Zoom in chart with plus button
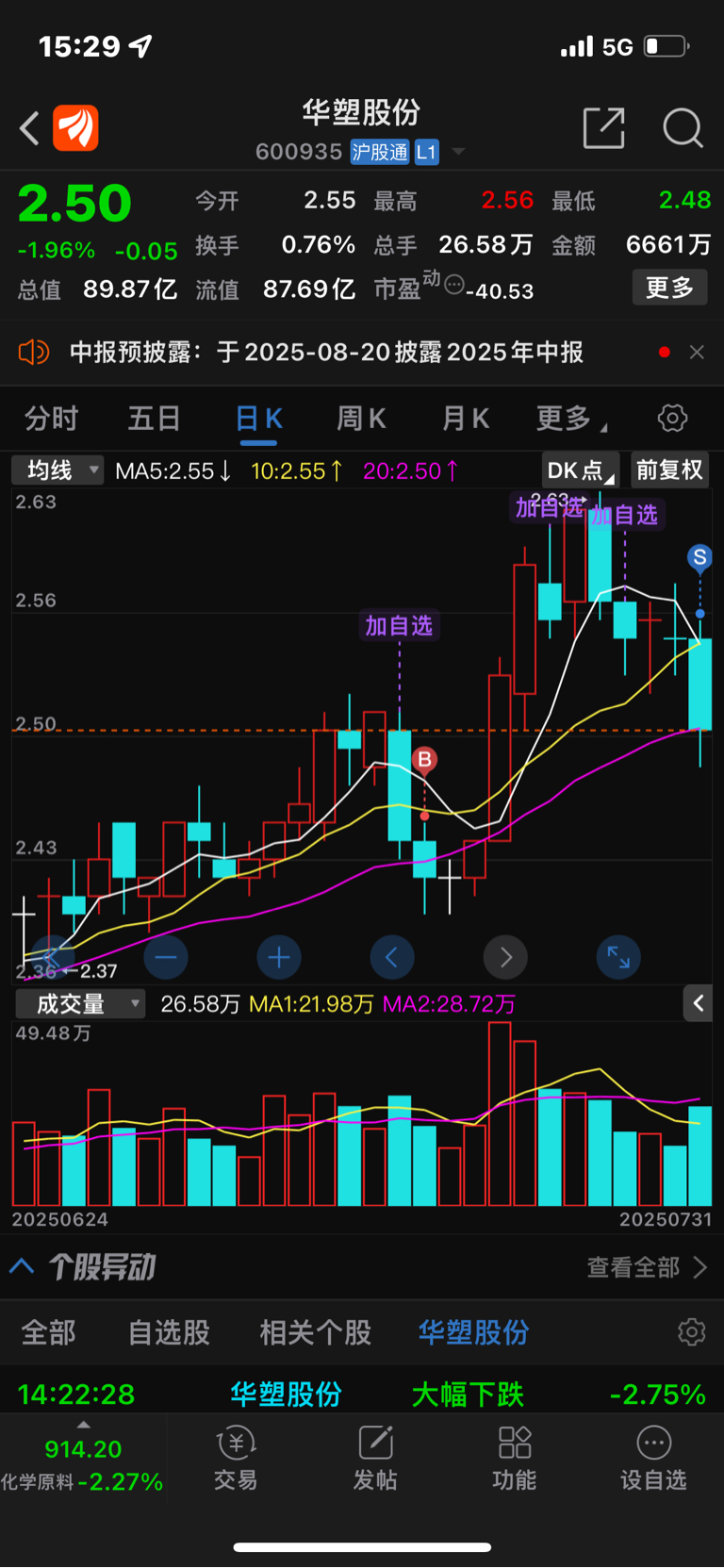Viewport: 724px width, 1568px height. pos(279,958)
